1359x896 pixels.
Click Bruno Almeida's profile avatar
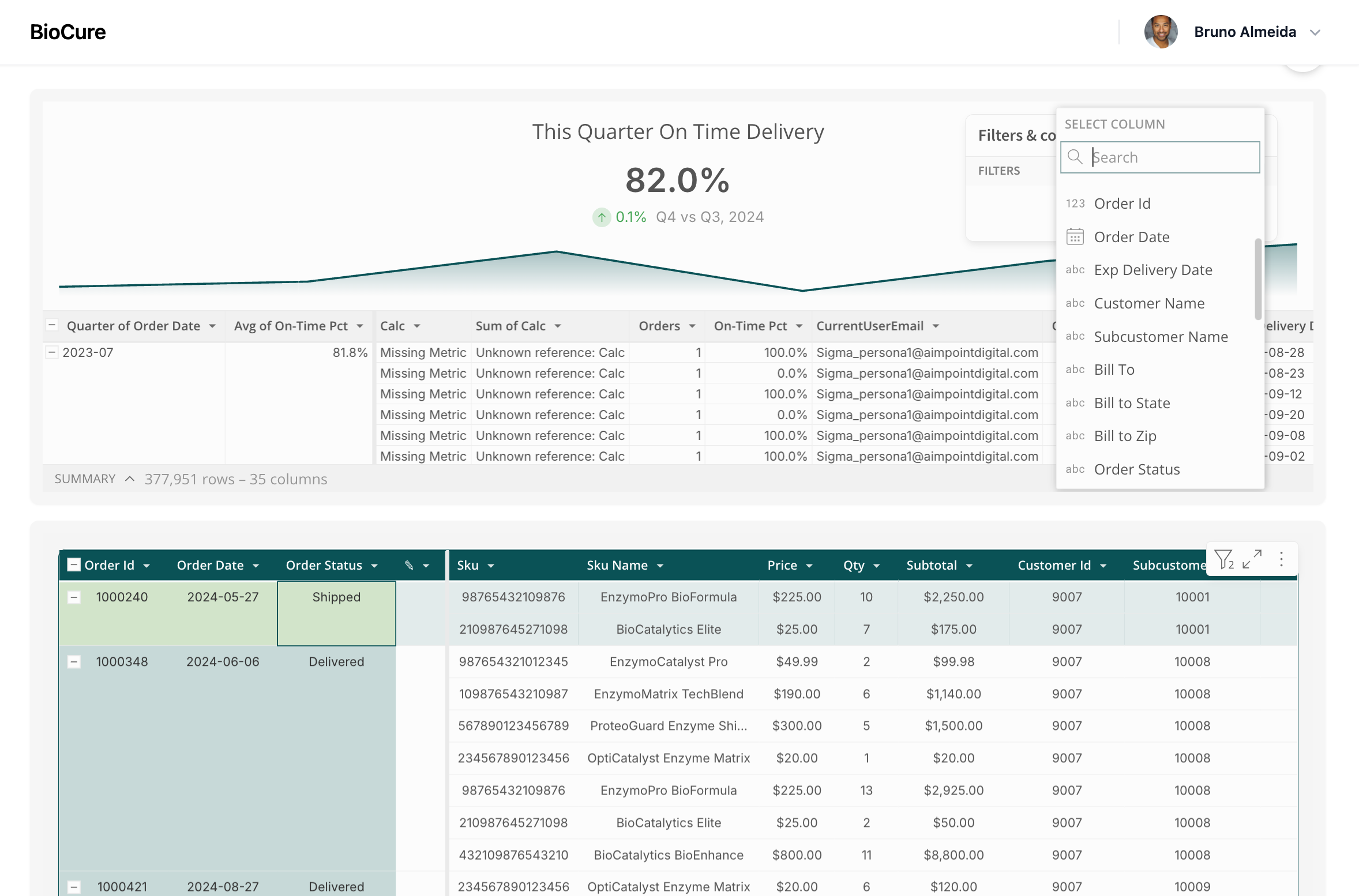click(x=1161, y=32)
